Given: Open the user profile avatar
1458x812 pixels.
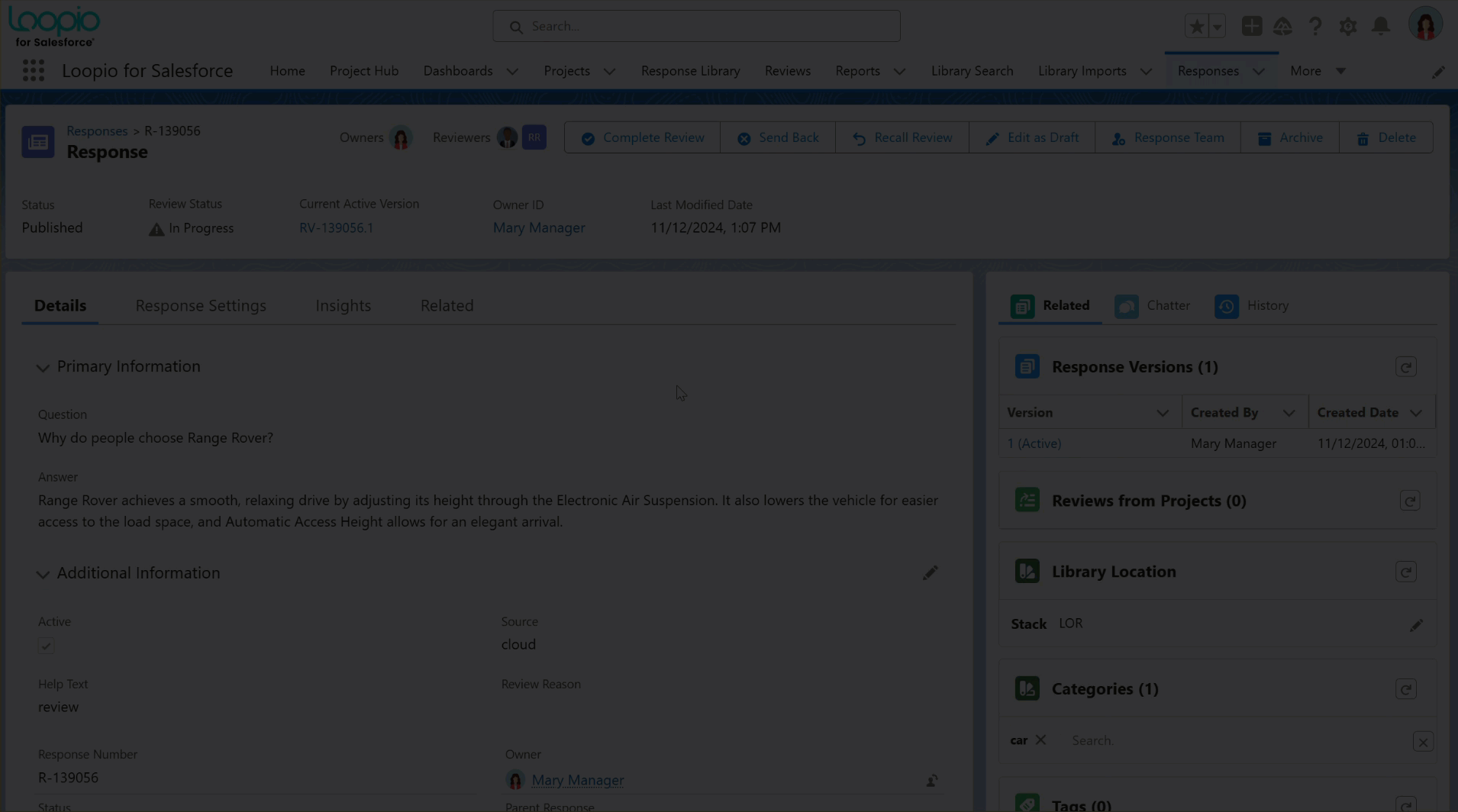Looking at the screenshot, I should coord(1424,25).
